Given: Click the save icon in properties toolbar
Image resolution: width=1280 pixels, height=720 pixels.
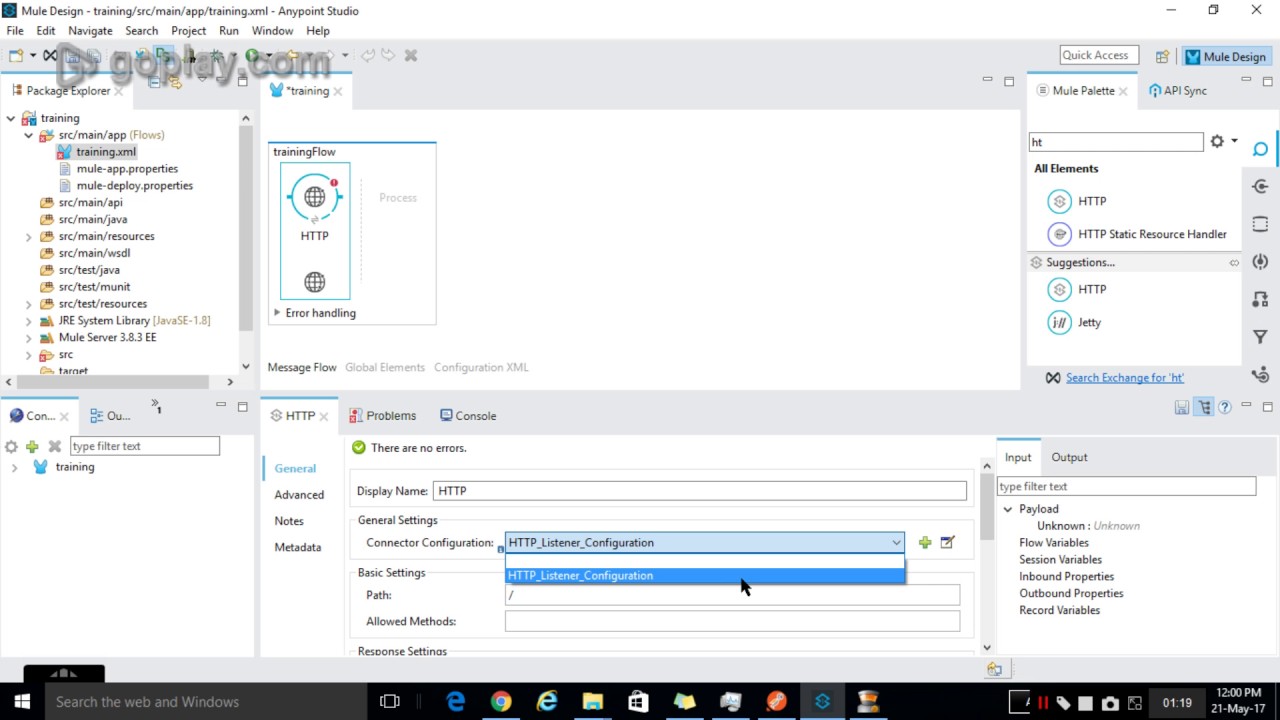Looking at the screenshot, I should 1182,407.
